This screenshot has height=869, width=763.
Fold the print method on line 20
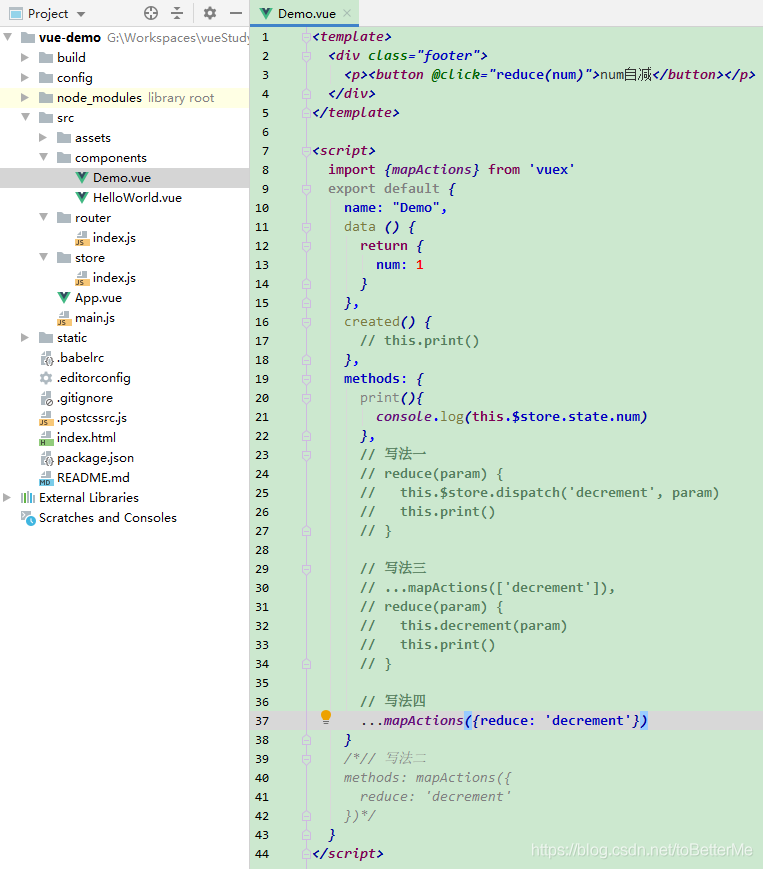pos(306,398)
